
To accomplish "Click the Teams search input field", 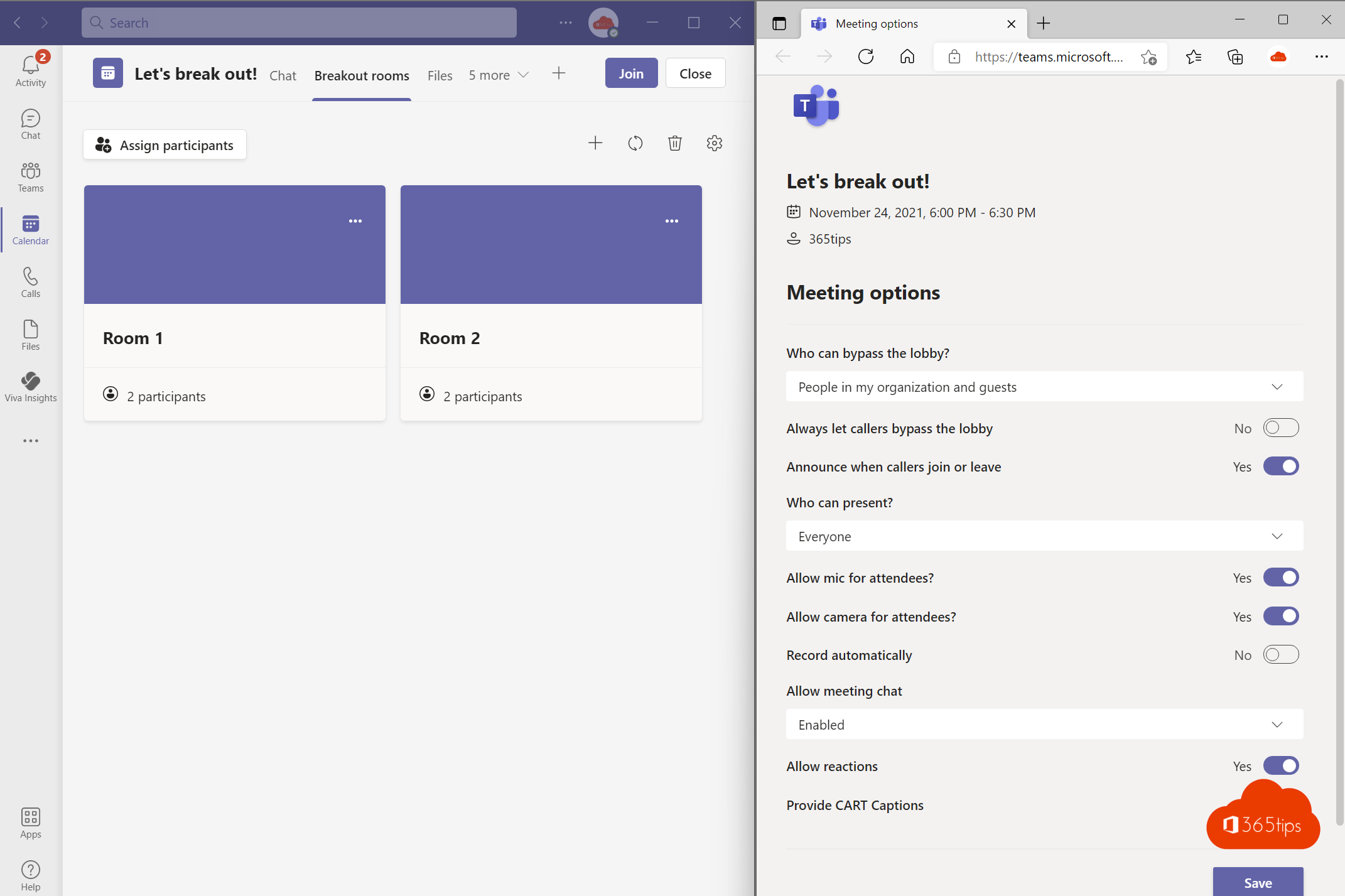I will 310,22.
